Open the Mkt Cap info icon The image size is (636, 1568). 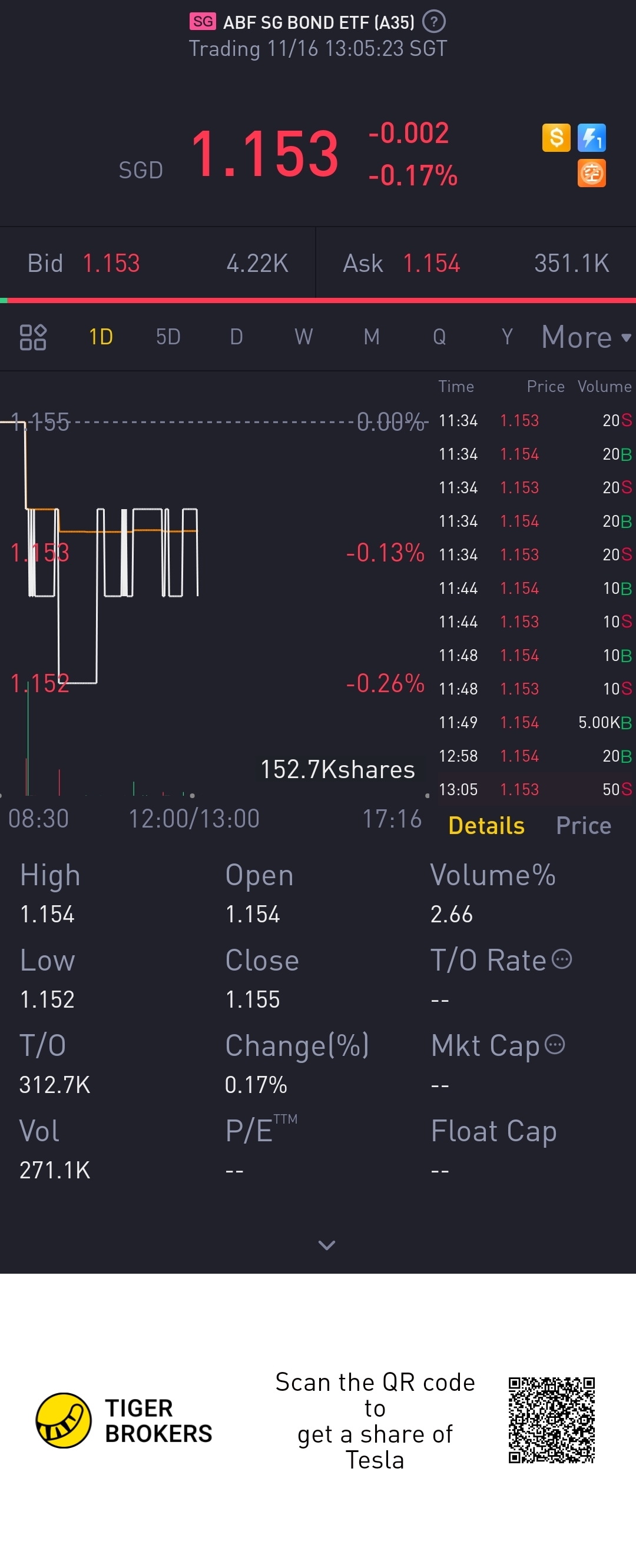tap(554, 1045)
